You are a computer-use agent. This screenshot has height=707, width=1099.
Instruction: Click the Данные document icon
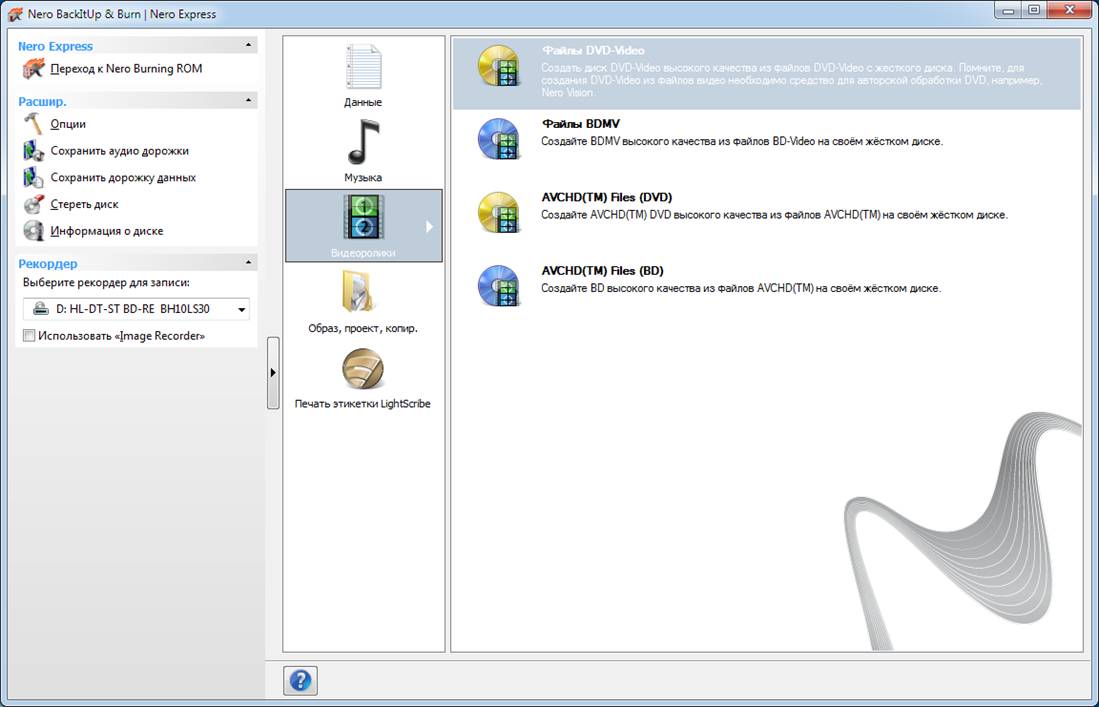click(x=363, y=67)
